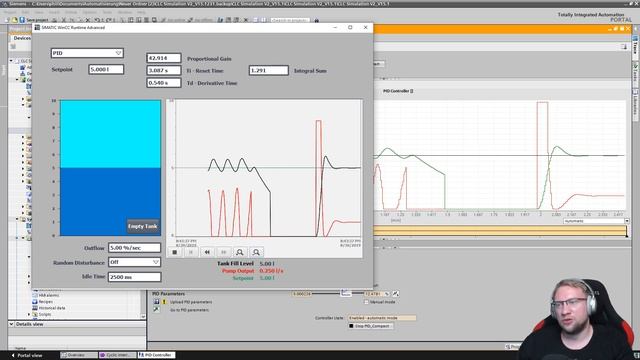Collapse the top project tree node
This screenshot has height=360, width=640.
click(x=11, y=61)
